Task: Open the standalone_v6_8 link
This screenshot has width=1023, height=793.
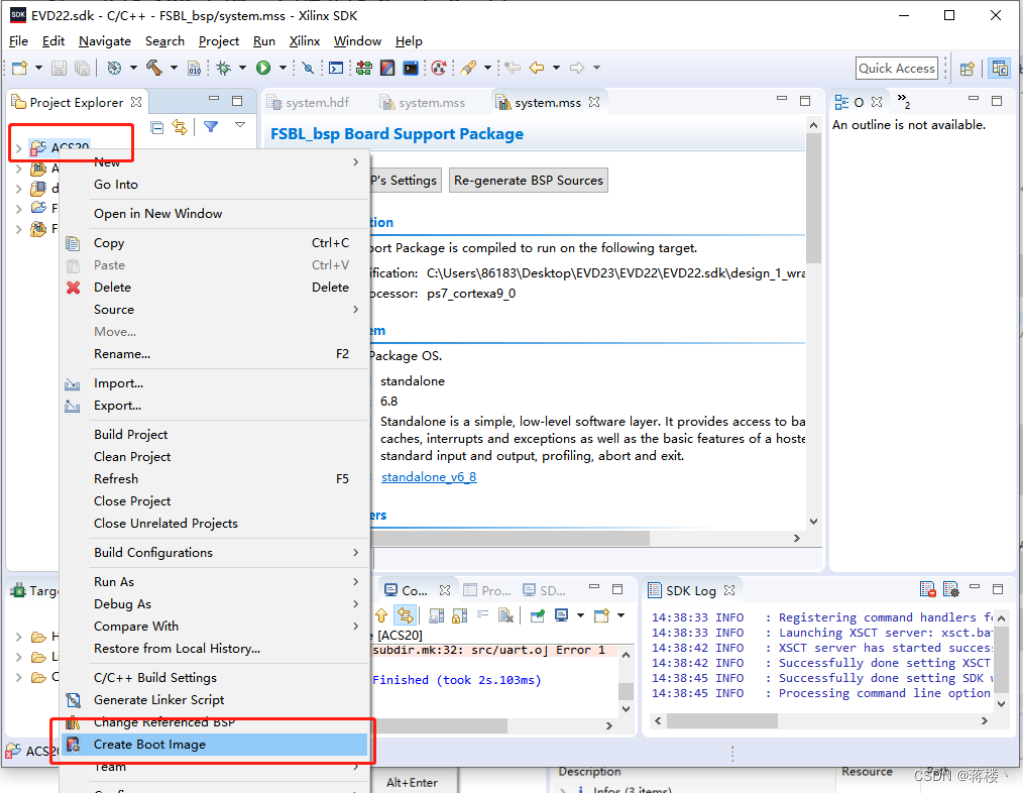Action: pyautogui.click(x=429, y=477)
